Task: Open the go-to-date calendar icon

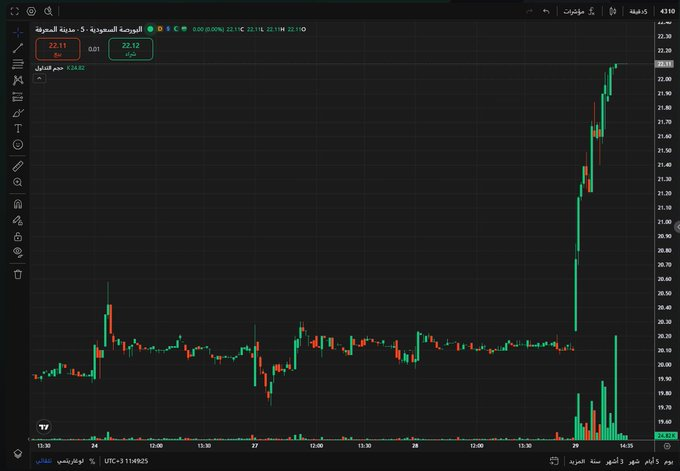Action: tap(554, 461)
